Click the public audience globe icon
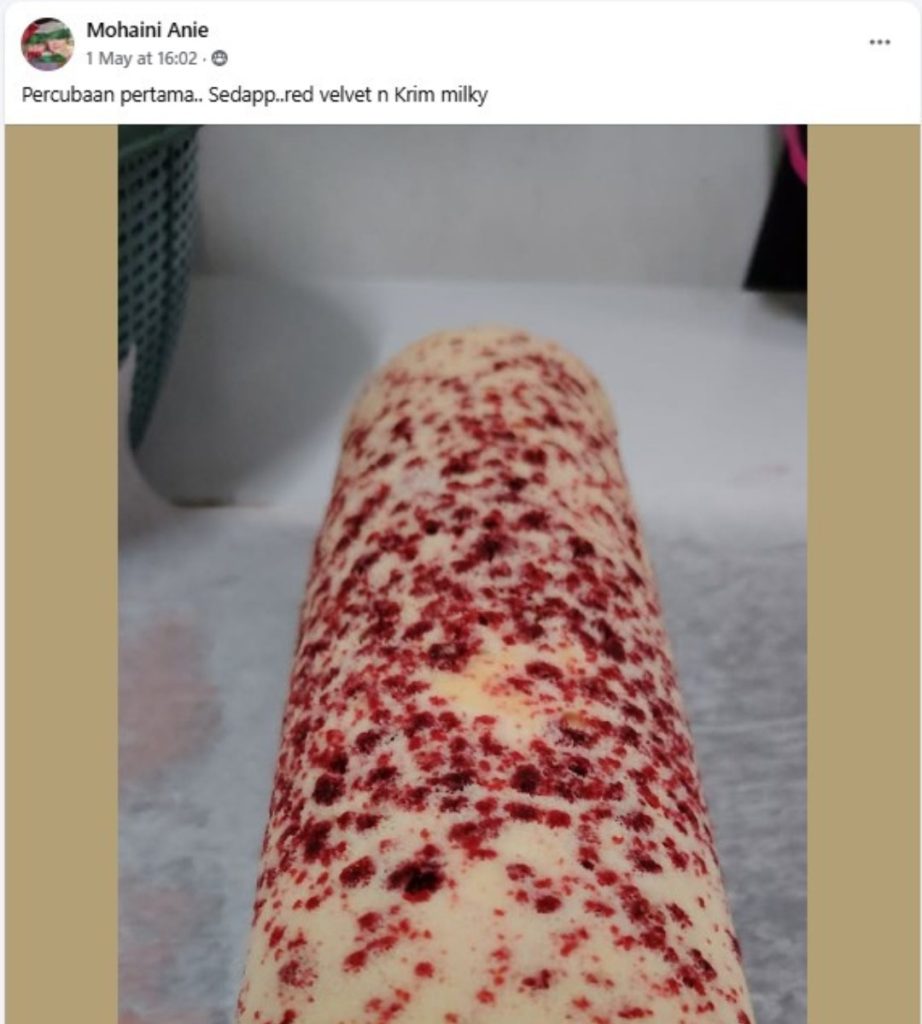The height and width of the screenshot is (1024, 922). coord(221,59)
